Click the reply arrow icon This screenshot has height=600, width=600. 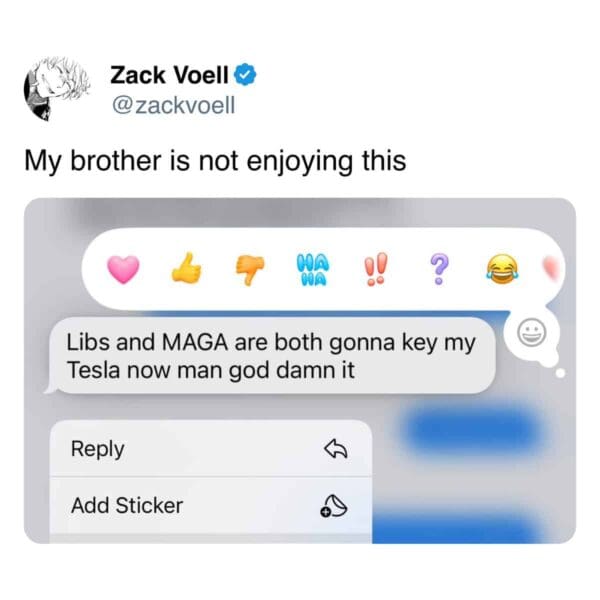336,448
